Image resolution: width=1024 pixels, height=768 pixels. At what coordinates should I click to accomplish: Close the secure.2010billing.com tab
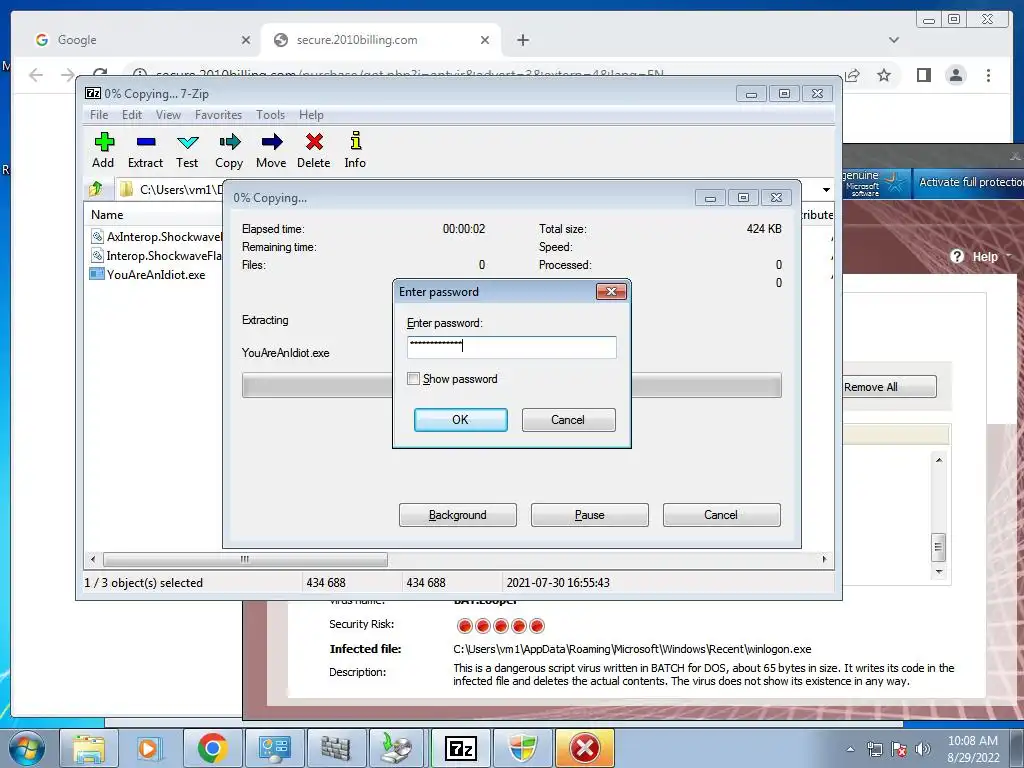[485, 40]
